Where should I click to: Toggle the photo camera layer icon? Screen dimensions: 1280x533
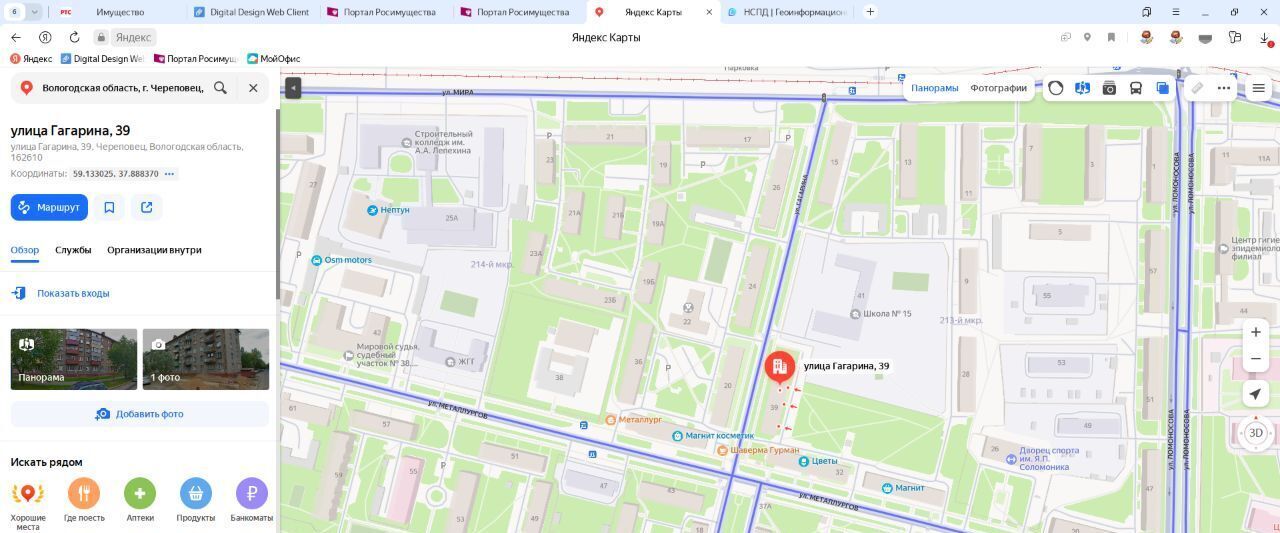(x=1109, y=88)
